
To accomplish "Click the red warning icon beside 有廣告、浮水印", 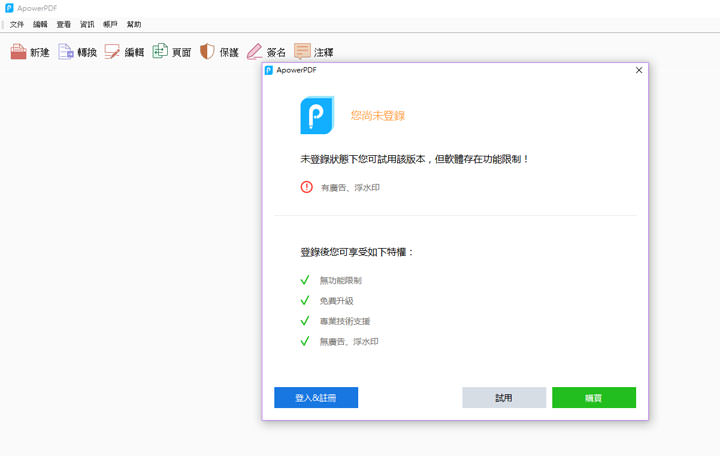I will 307,187.
